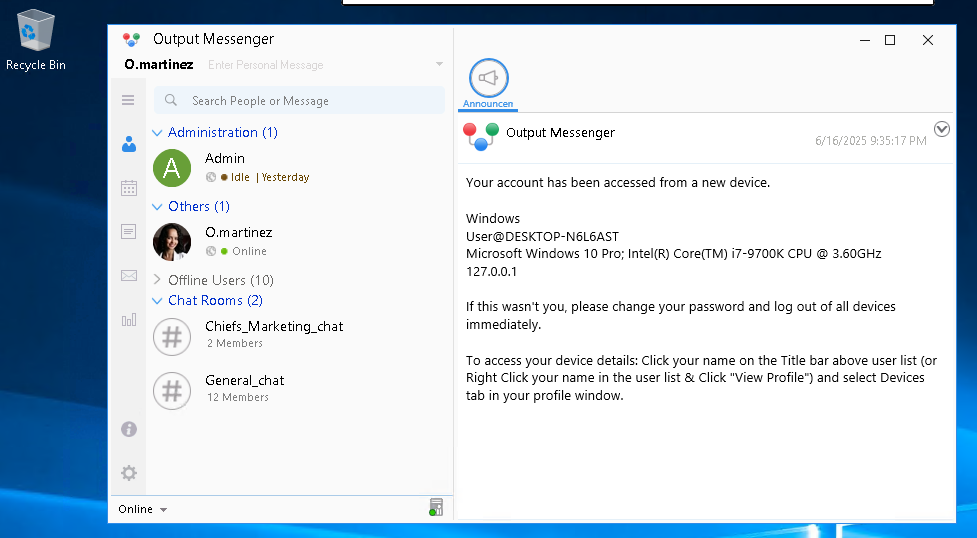Open the Online status dropdown
The image size is (977, 538).
[x=142, y=509]
